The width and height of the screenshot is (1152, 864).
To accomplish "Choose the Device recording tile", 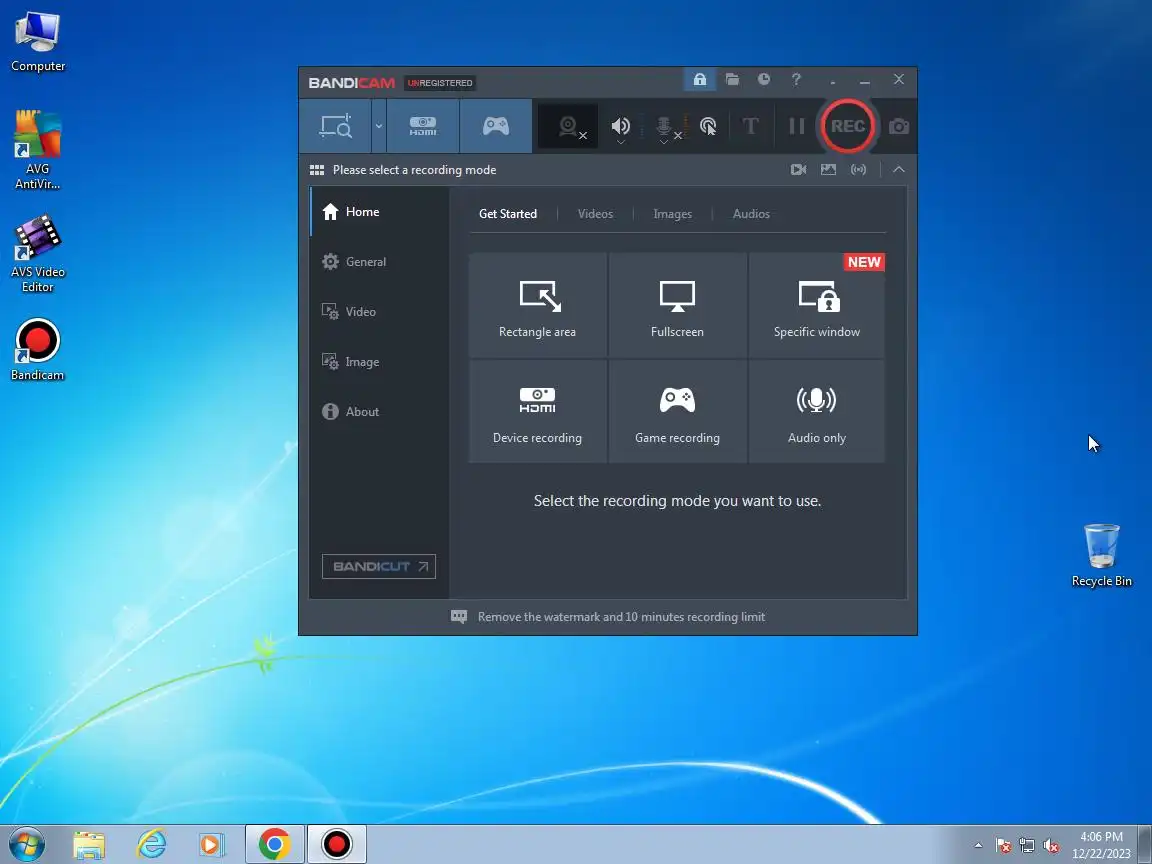I will click(538, 411).
